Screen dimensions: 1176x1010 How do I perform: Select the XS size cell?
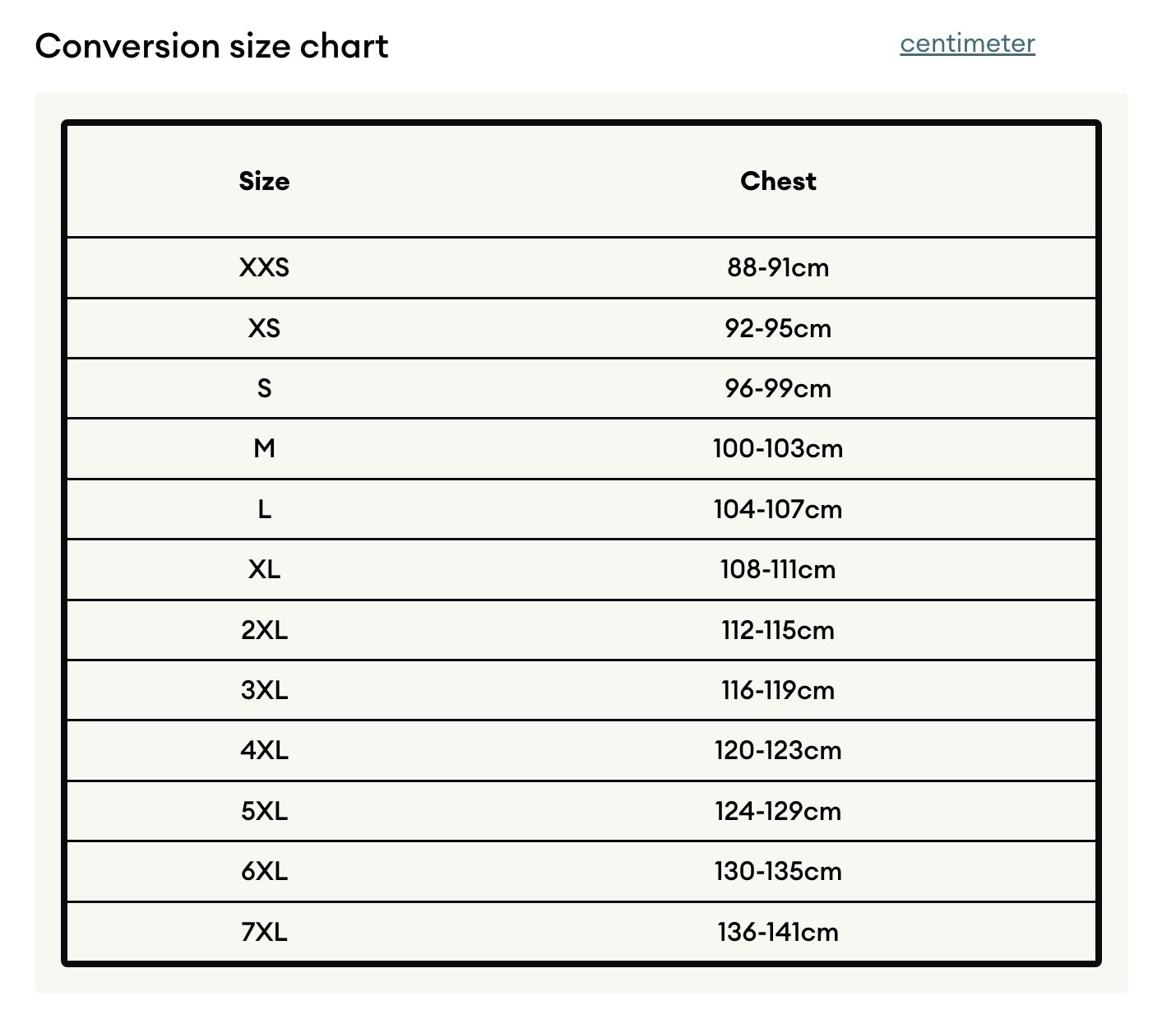[264, 328]
